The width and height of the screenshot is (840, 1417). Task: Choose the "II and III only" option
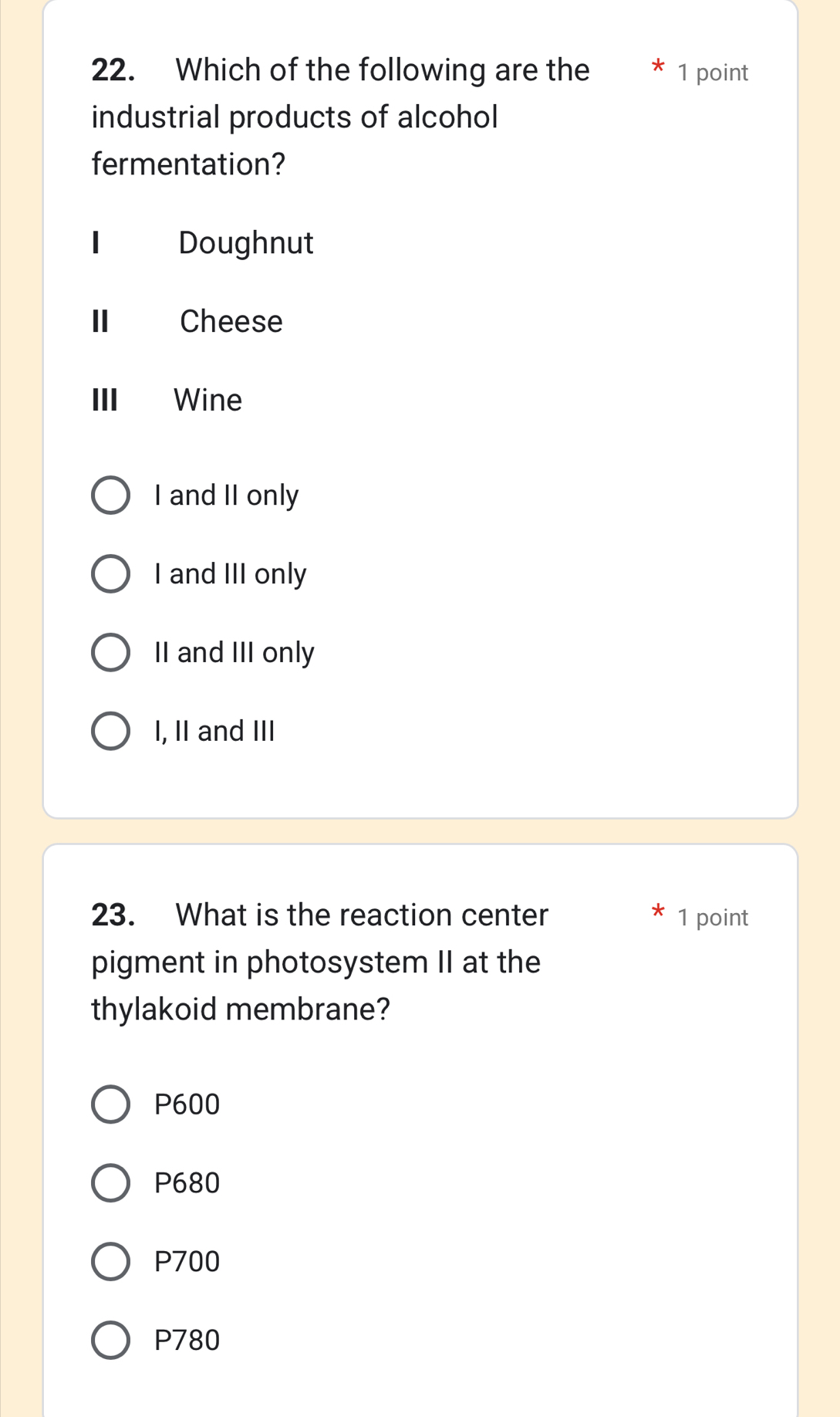110,652
